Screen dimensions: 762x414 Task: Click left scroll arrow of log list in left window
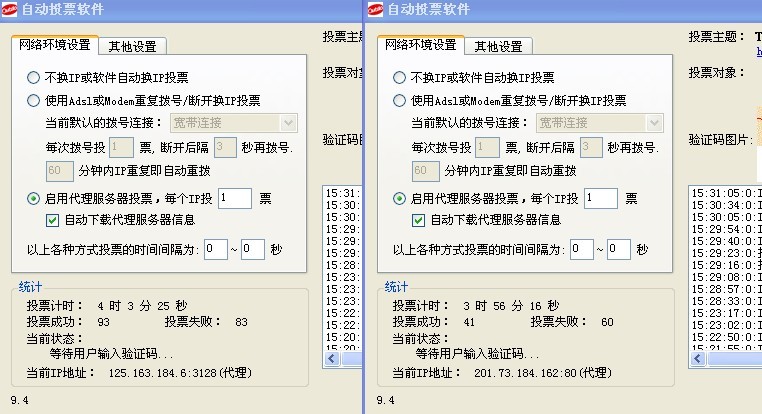click(x=332, y=359)
